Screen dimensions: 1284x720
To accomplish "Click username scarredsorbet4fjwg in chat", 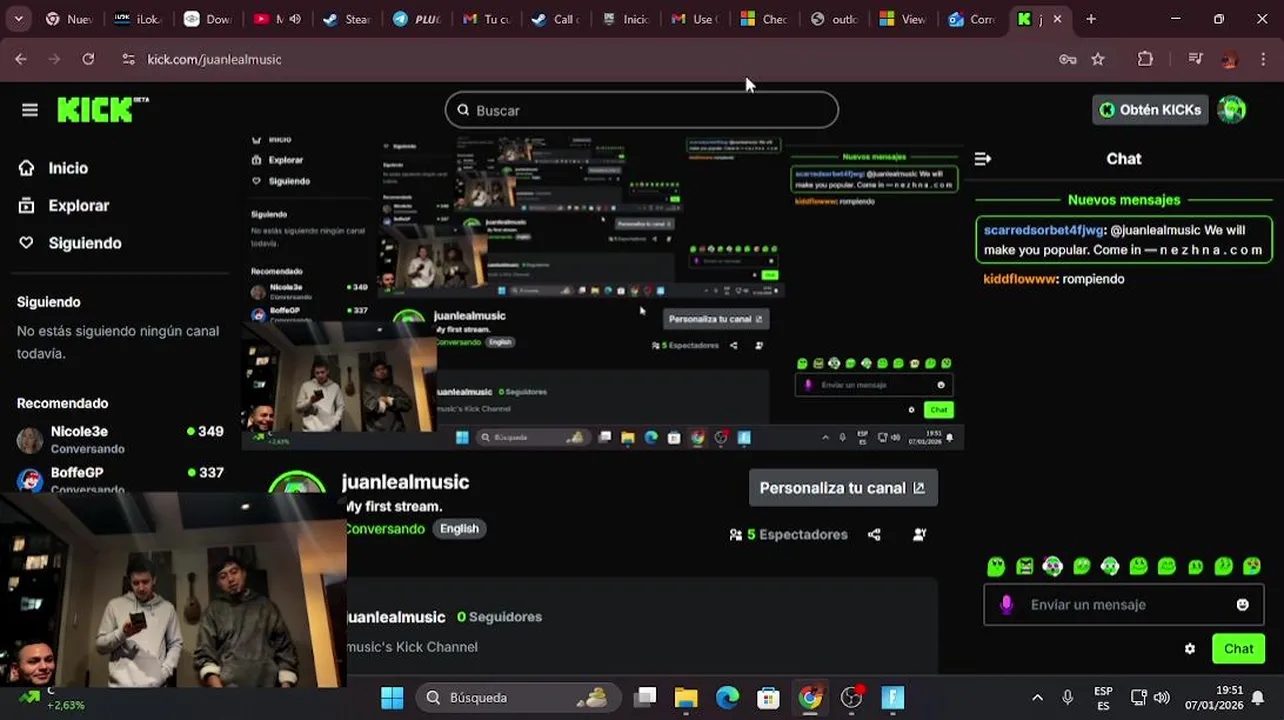I will [1043, 230].
